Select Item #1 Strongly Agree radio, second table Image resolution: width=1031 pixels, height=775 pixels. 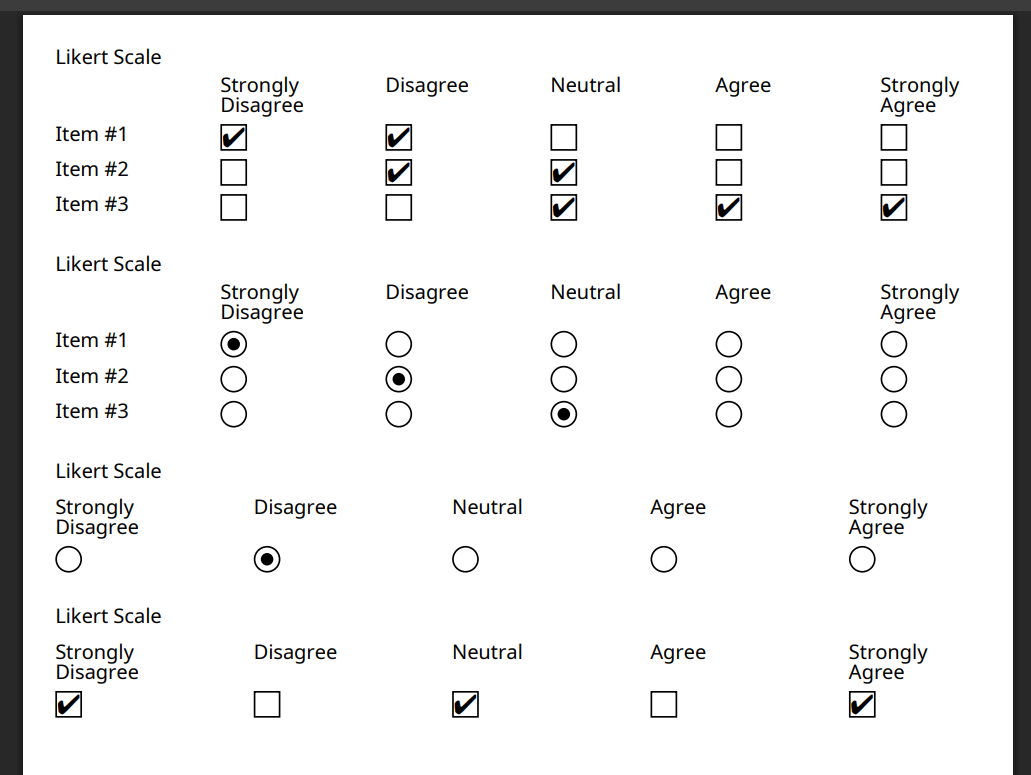[894, 344]
